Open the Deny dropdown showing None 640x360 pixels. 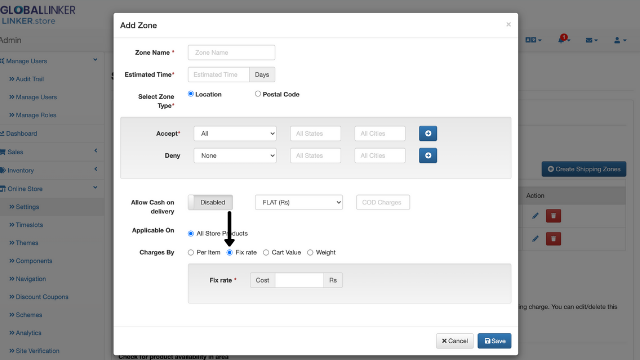(x=235, y=156)
